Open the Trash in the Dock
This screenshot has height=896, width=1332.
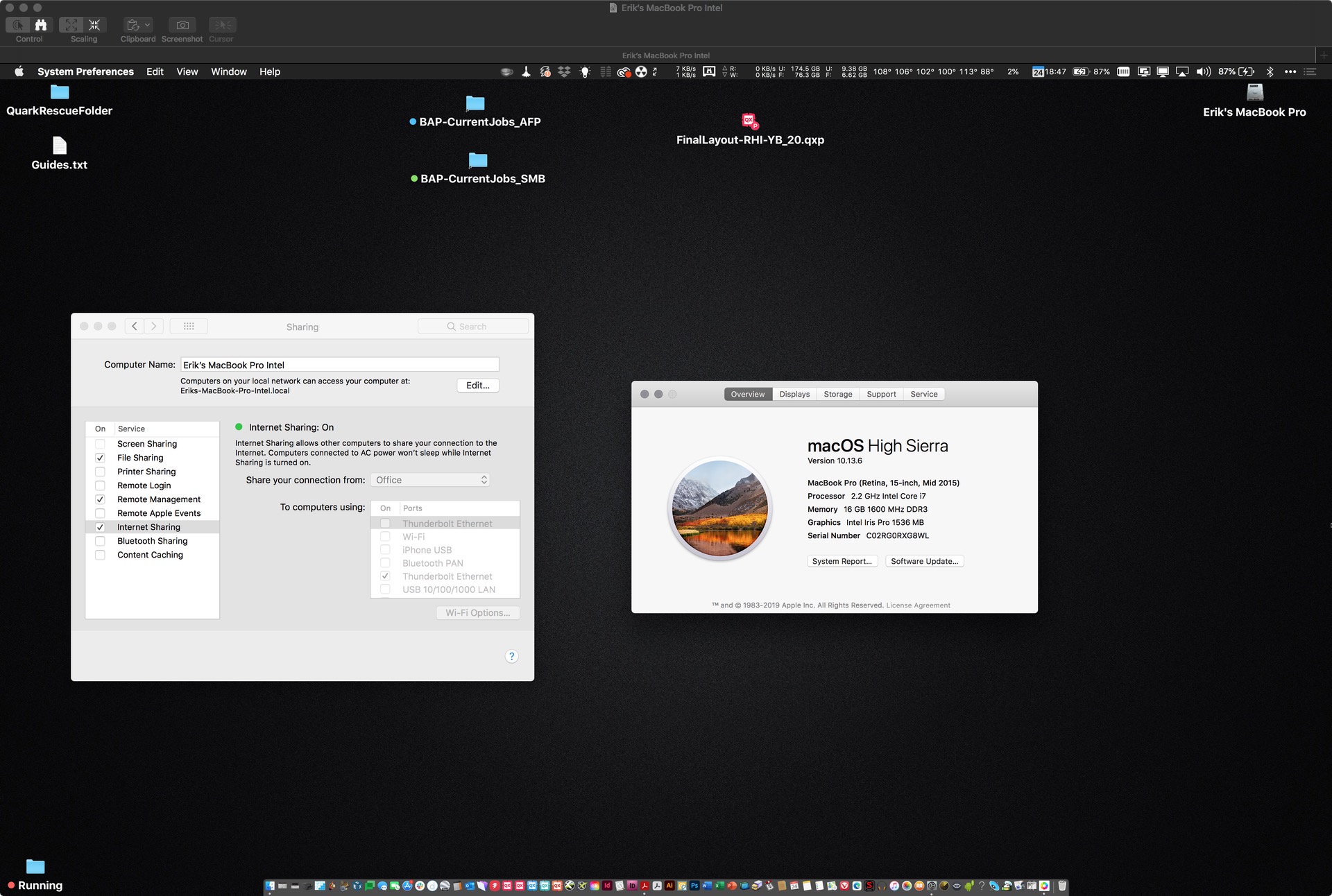point(1061,886)
